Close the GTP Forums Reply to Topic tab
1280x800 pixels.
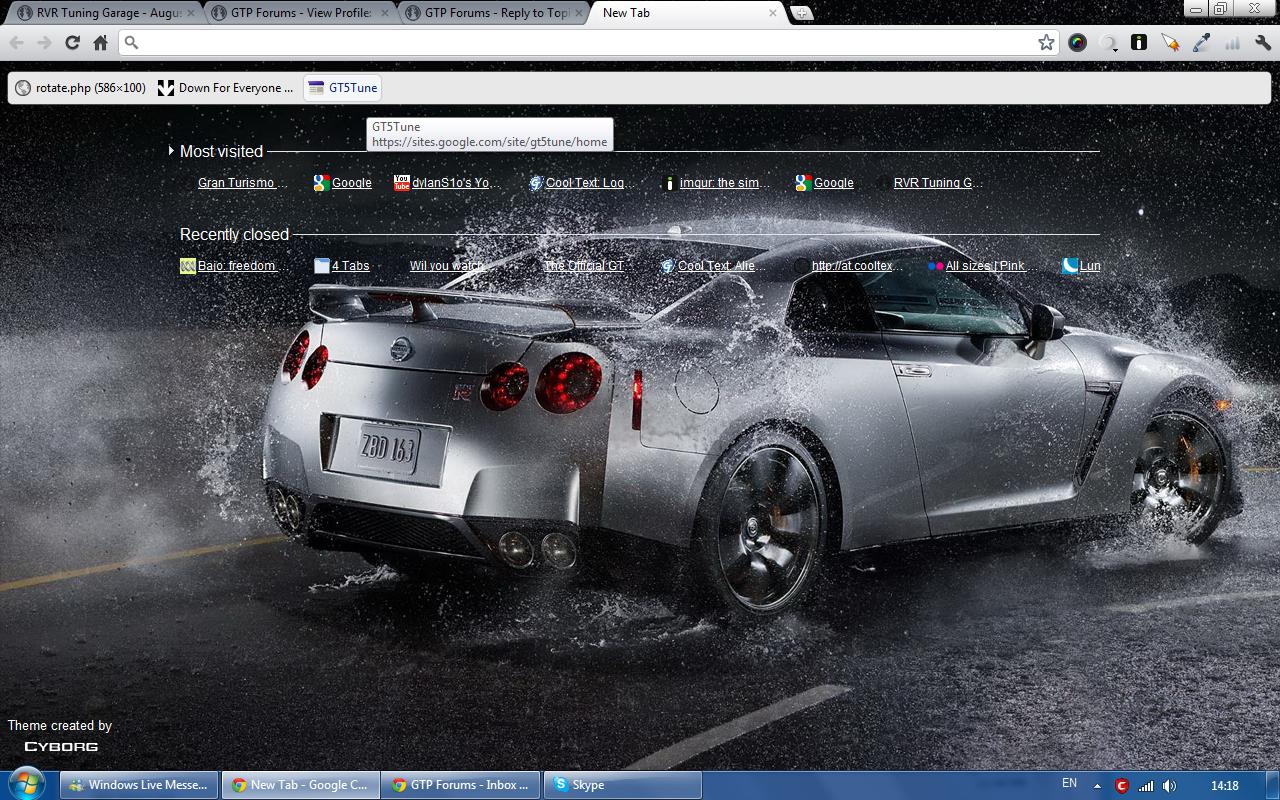point(579,13)
